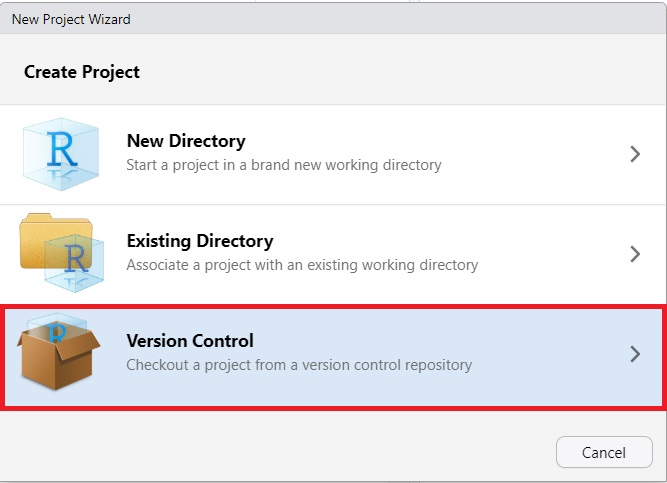Viewport: 667px width, 483px height.
Task: Click the Create Project heading
Action: (82, 72)
